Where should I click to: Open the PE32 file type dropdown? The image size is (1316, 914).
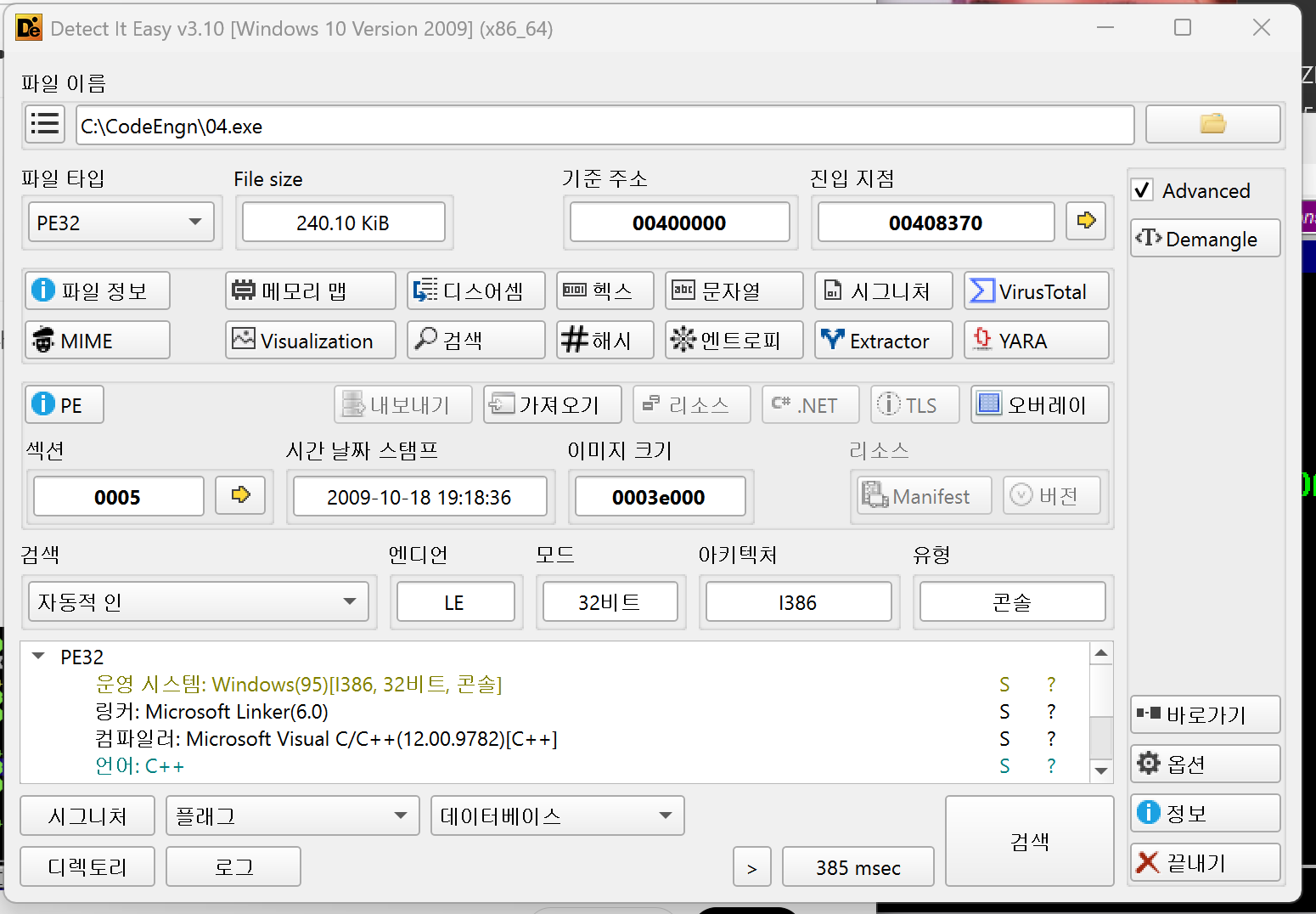click(x=121, y=223)
